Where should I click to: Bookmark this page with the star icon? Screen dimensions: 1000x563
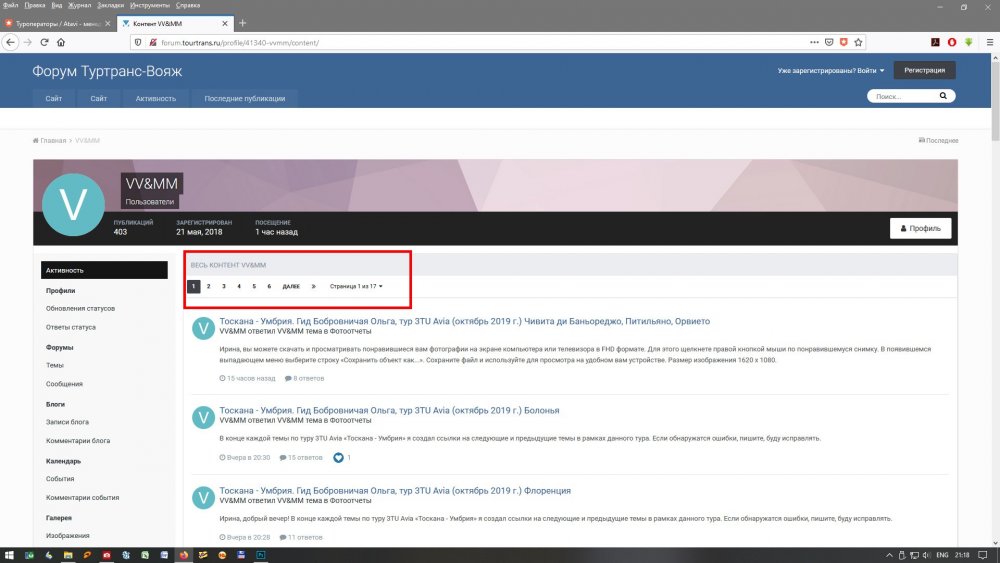[859, 42]
